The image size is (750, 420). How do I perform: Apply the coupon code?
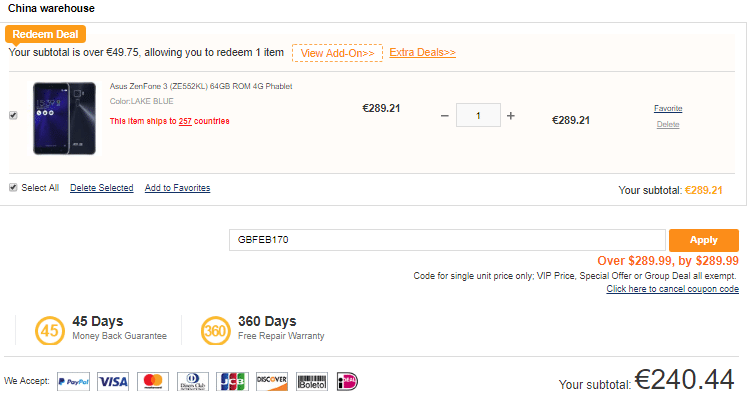pos(704,240)
